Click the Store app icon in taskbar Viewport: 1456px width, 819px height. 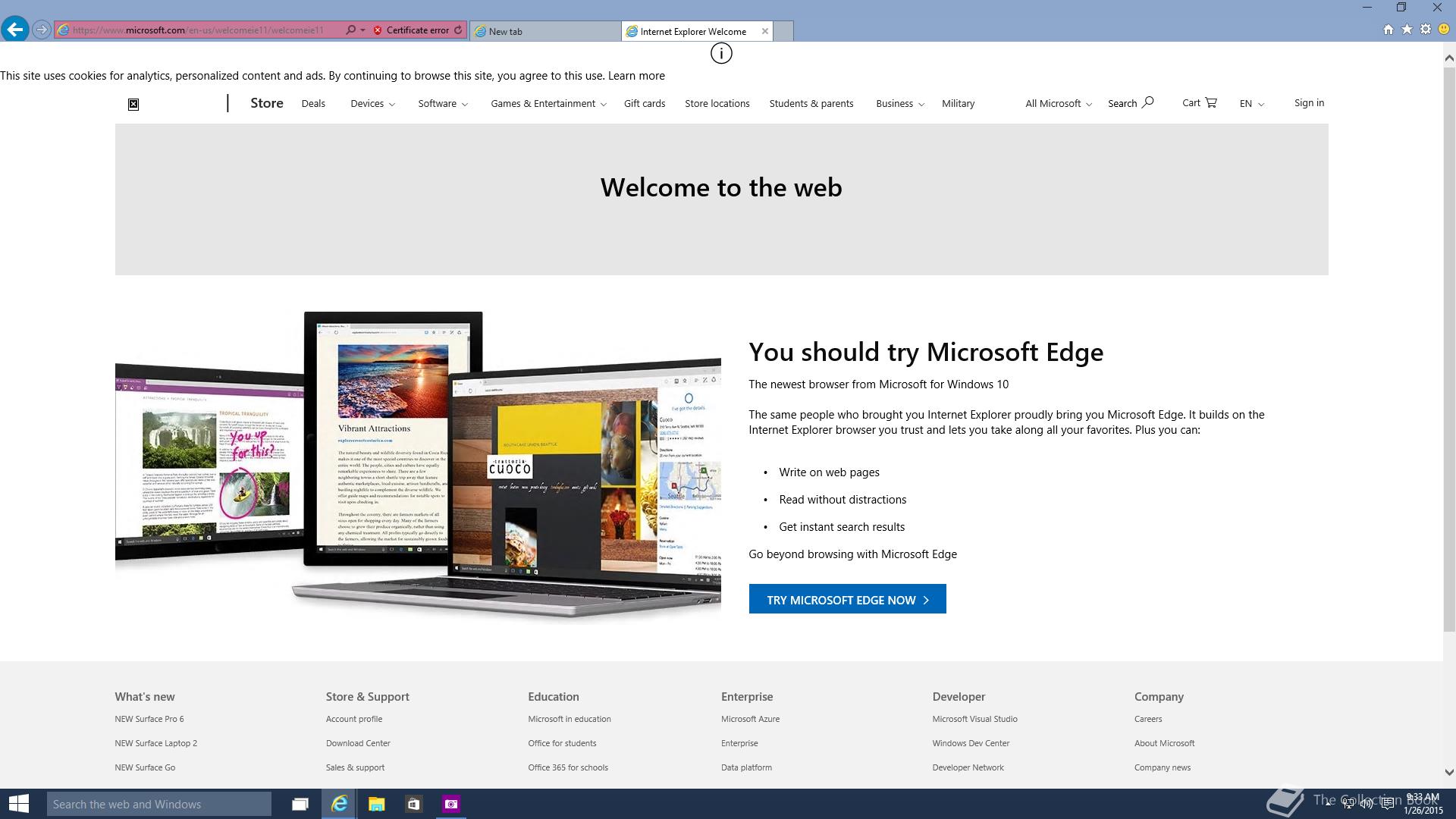point(413,804)
